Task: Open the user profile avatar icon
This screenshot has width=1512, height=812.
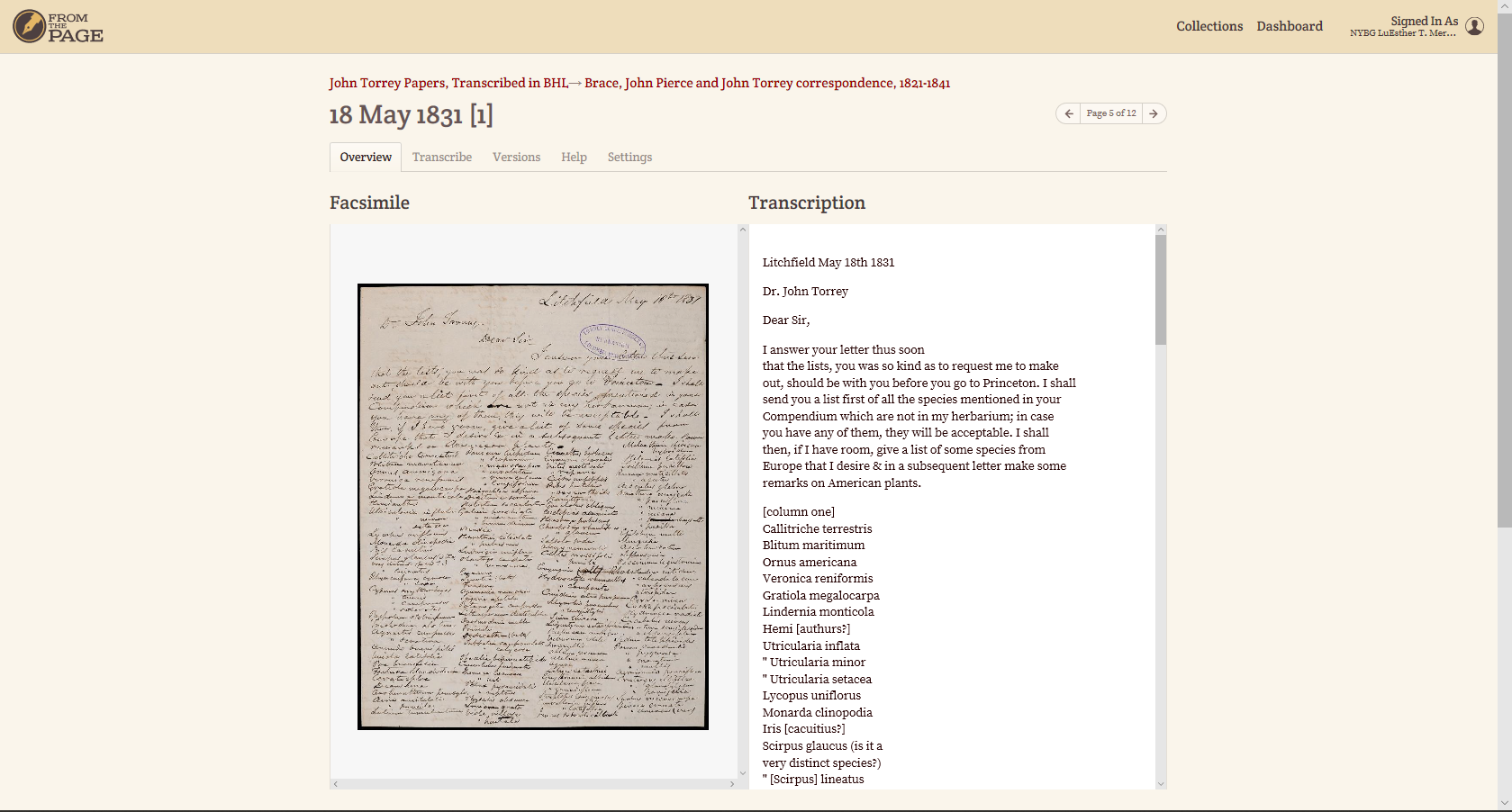Action: (x=1474, y=26)
